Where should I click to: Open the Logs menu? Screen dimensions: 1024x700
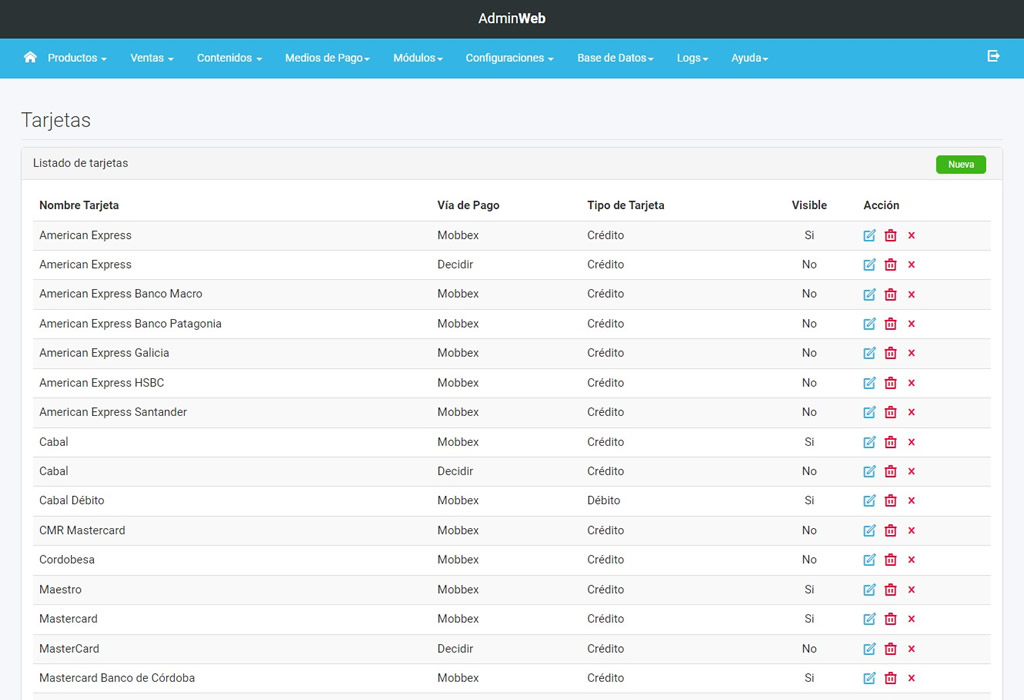pyautogui.click(x=692, y=58)
